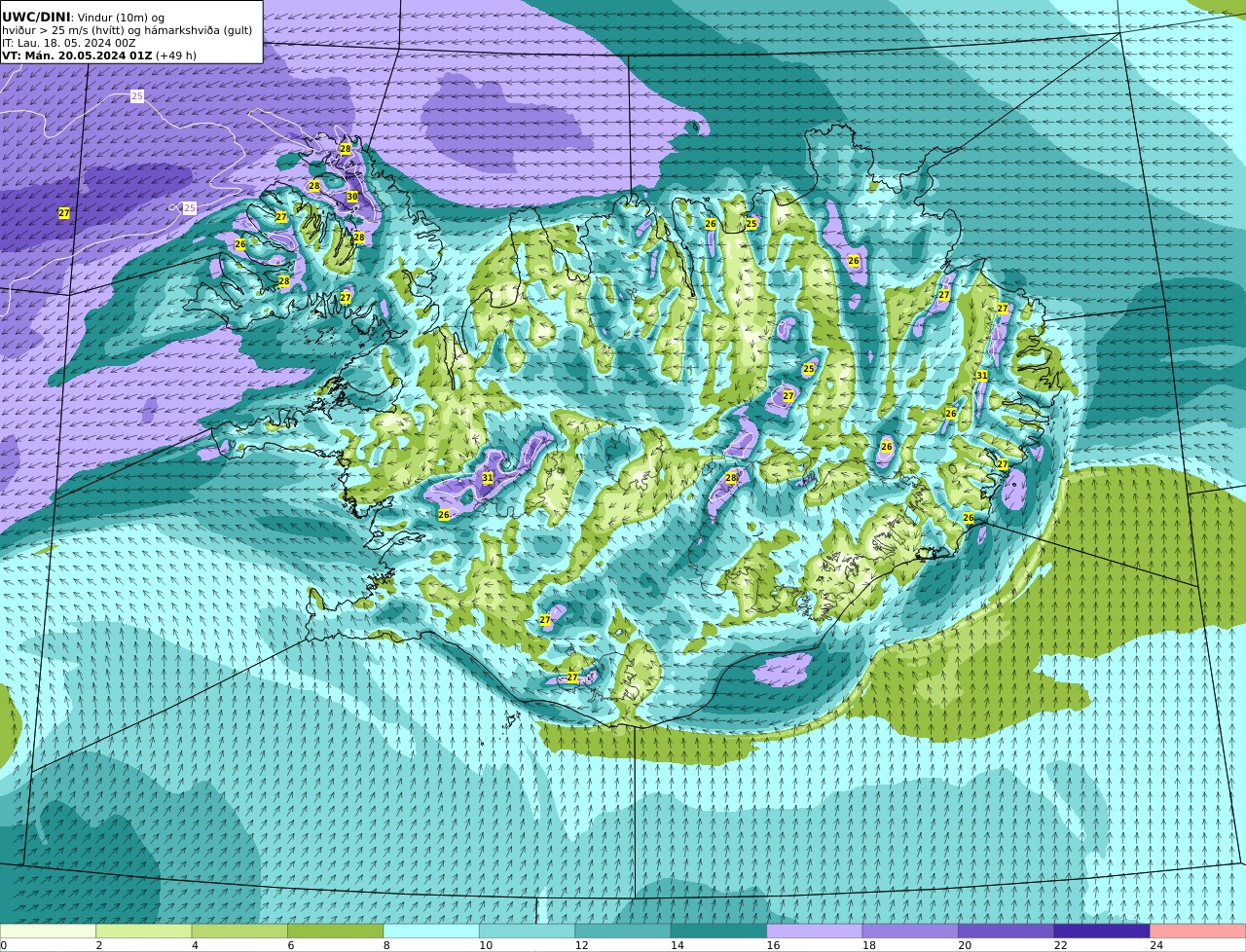Click the '(+49 h)' forecast offset text

[x=176, y=55]
